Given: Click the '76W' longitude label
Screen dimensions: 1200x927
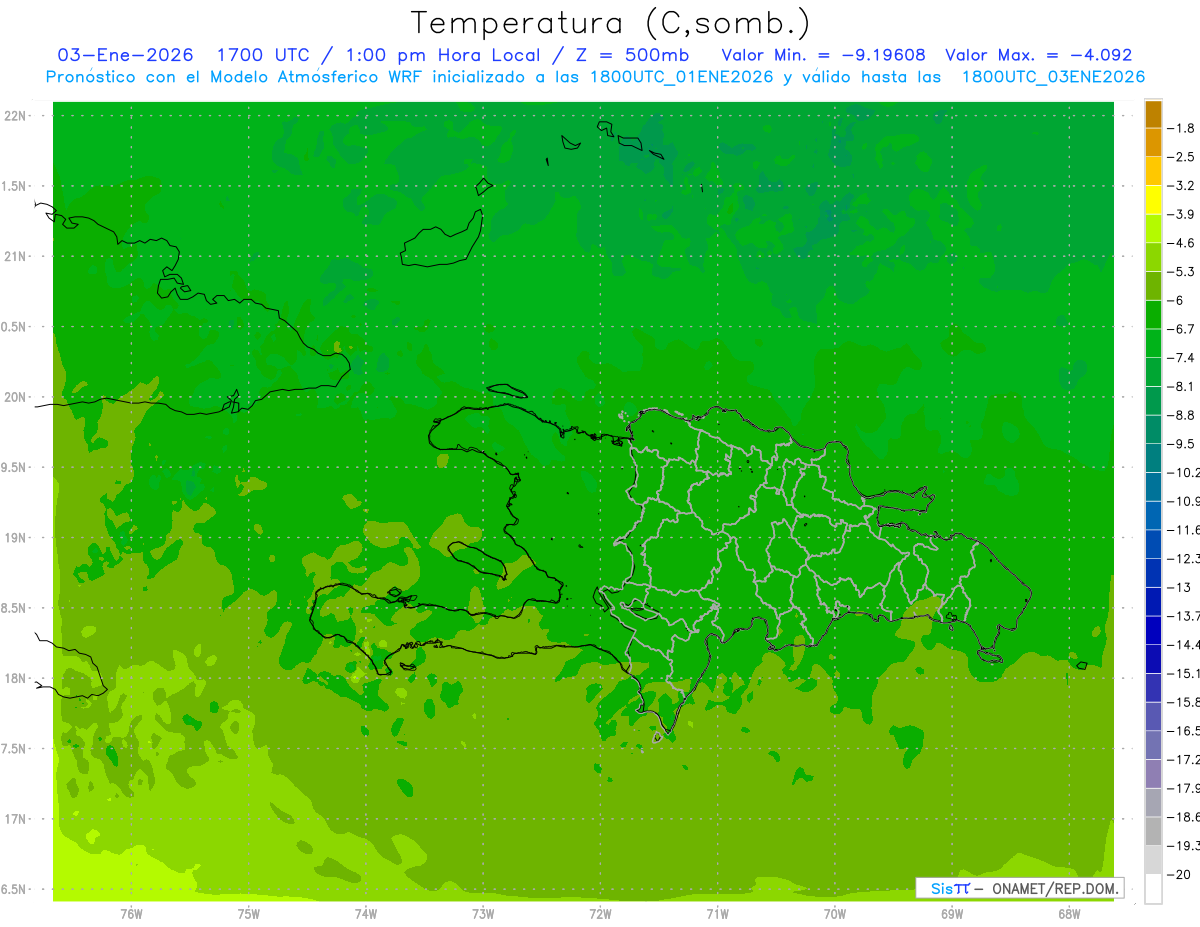Looking at the screenshot, I should point(131,914).
